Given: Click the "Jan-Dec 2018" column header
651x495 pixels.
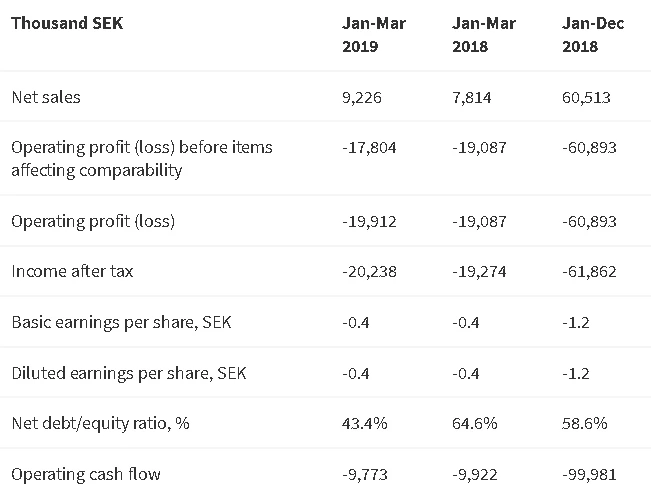Looking at the screenshot, I should pyautogui.click(x=594, y=35).
